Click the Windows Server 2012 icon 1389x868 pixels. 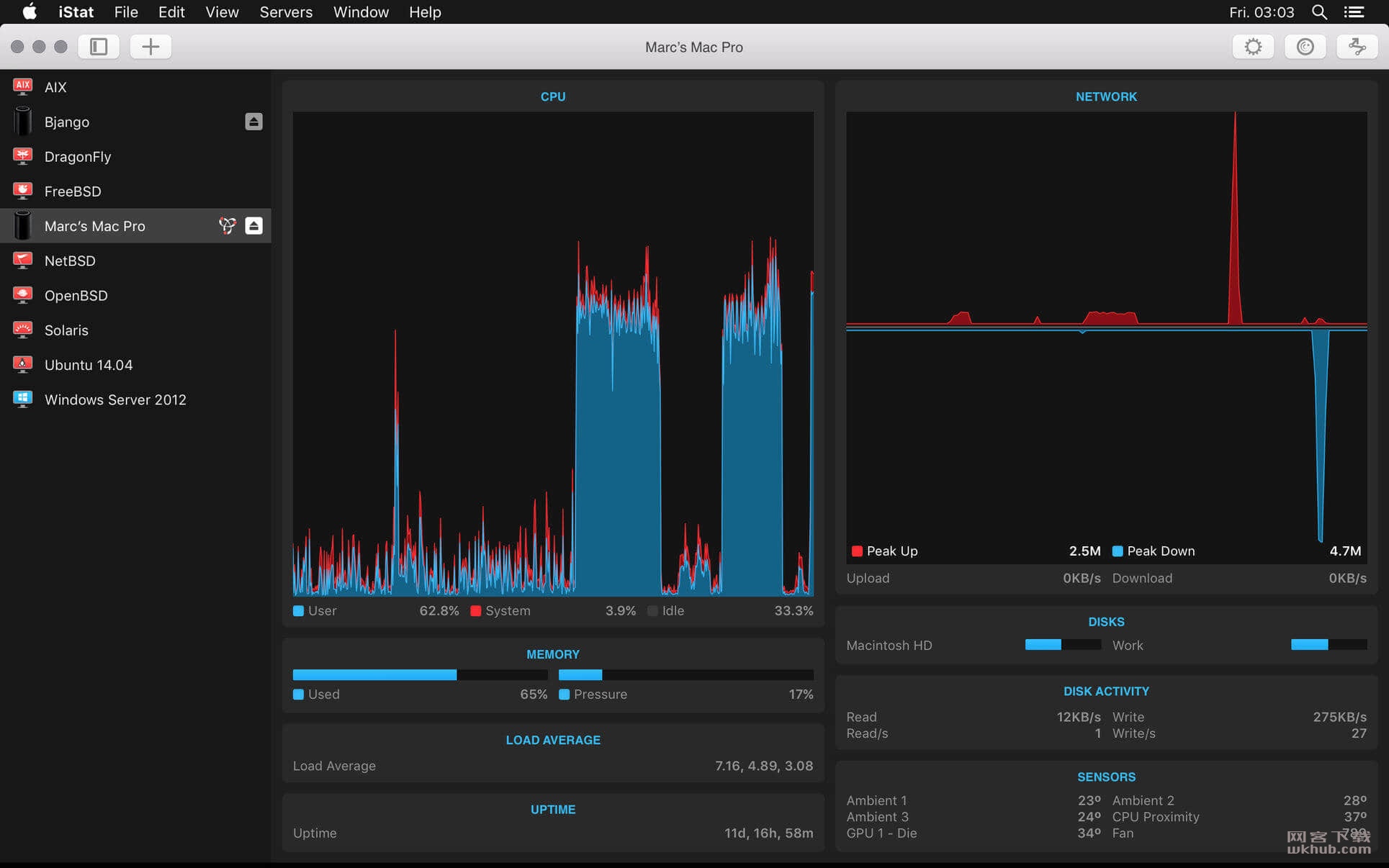pyautogui.click(x=23, y=399)
